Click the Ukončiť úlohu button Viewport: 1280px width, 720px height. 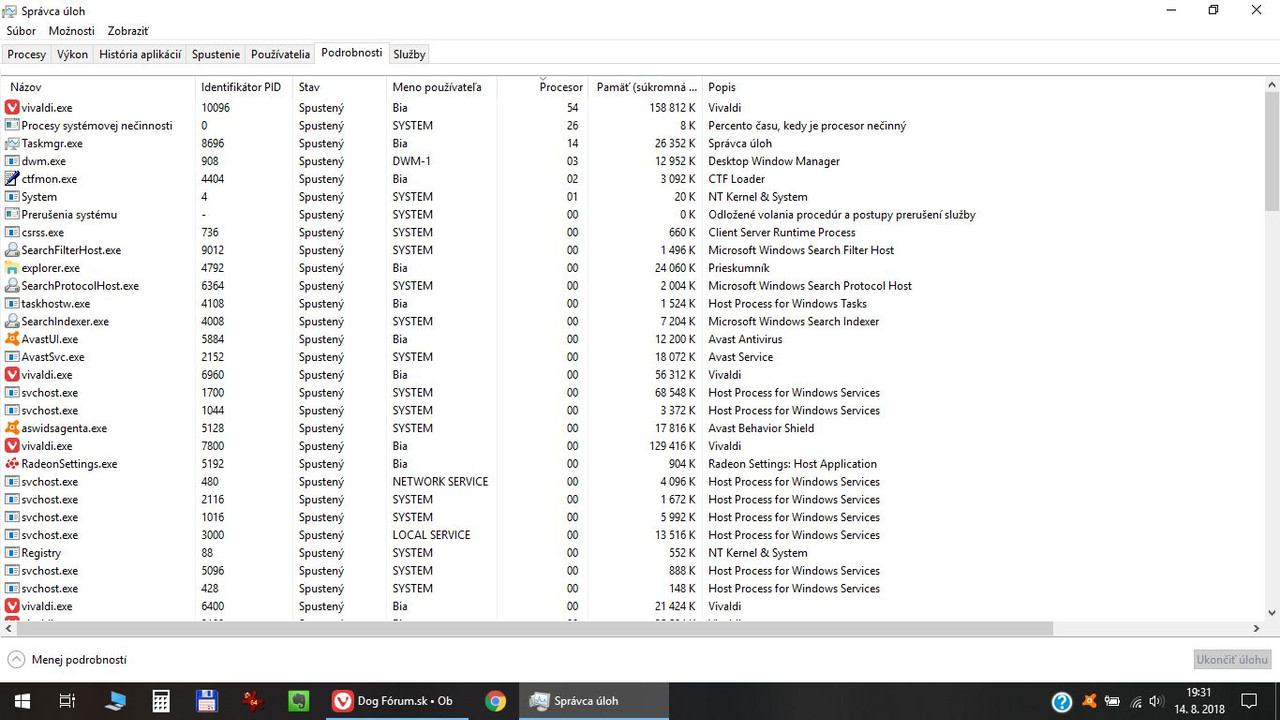1233,660
